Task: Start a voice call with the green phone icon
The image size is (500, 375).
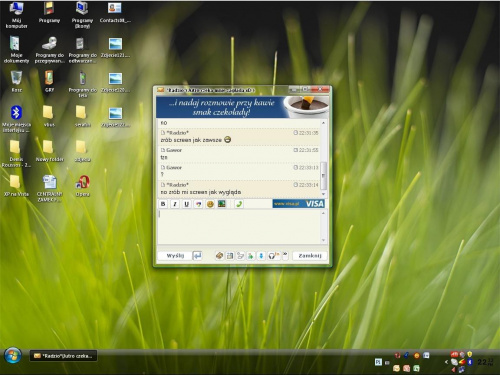Action: pyautogui.click(x=239, y=204)
